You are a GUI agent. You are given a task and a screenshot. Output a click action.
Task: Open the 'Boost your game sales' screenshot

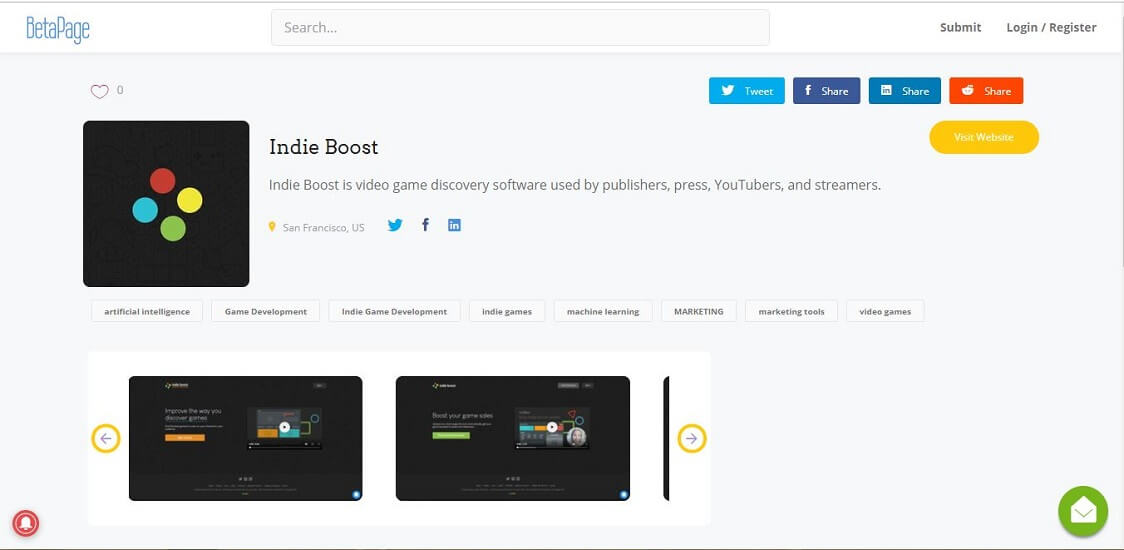pos(513,438)
